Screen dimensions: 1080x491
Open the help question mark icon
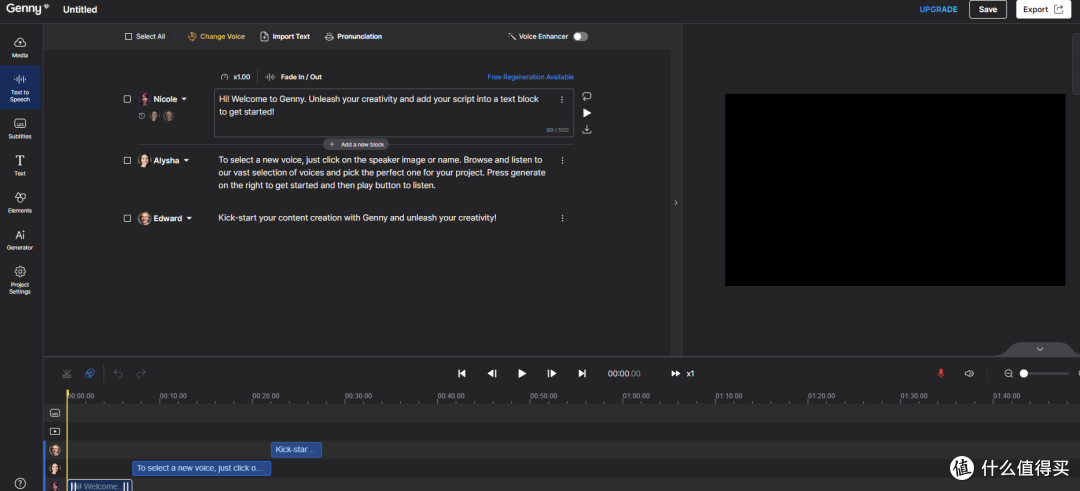click(21, 483)
